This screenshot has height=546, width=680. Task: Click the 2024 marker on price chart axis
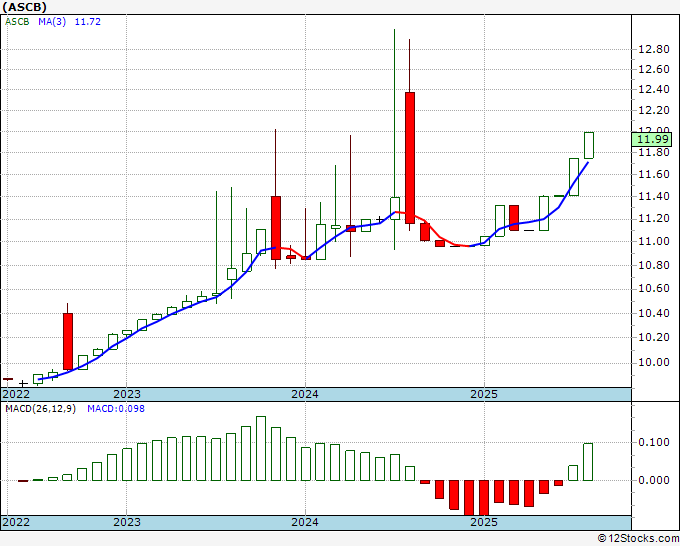305,394
